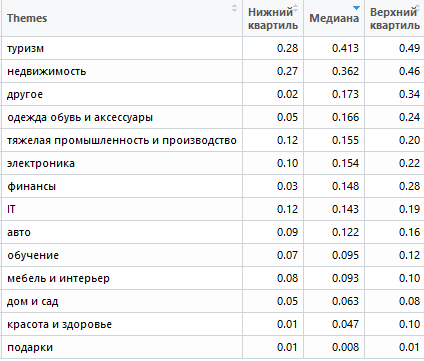424x361 pixels.
Task: Select the IT row
Action: click(212, 209)
